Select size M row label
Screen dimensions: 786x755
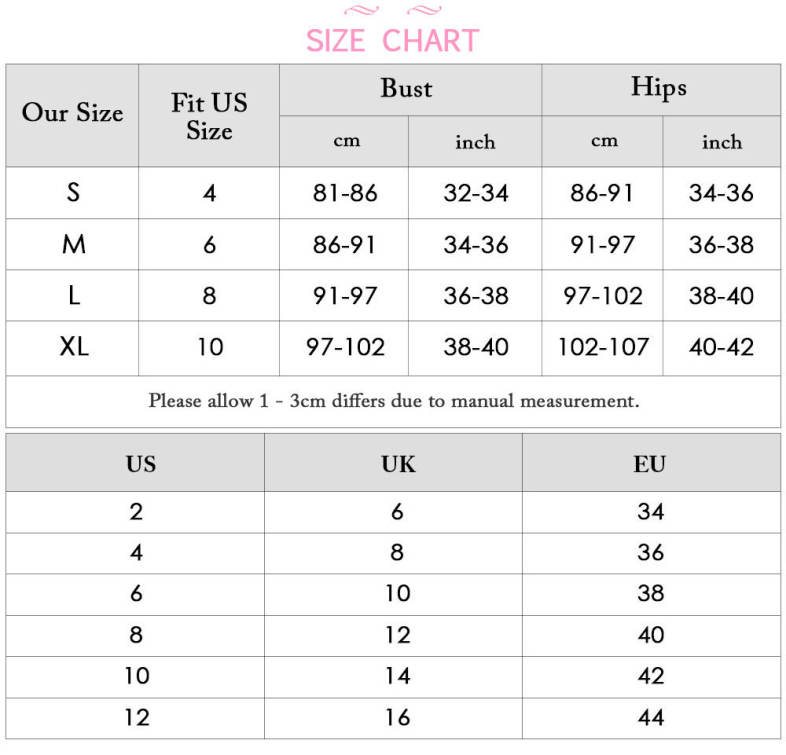coord(73,244)
